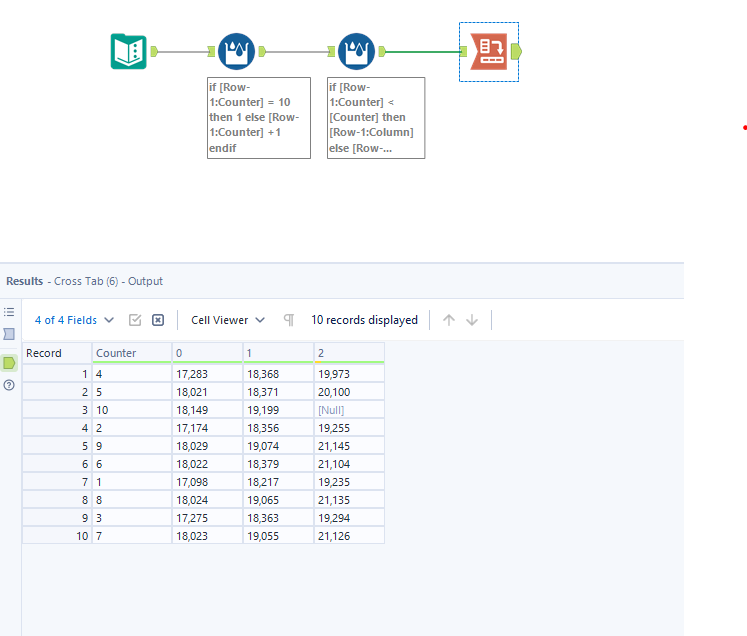Select cell with value 19,294
Viewport: 747px width, 636px height.
[349, 518]
